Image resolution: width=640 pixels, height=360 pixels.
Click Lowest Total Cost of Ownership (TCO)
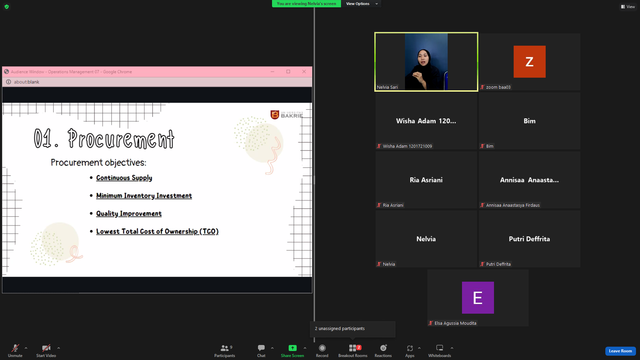click(157, 231)
